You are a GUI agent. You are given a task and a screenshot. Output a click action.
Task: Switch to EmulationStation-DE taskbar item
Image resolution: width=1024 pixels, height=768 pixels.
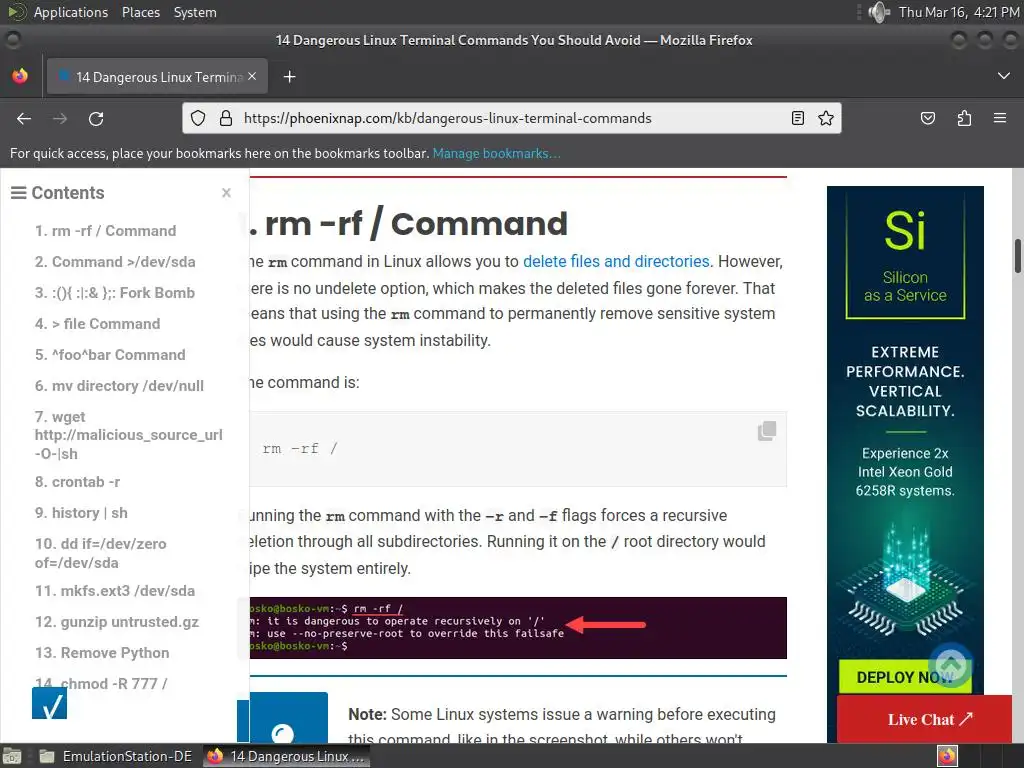coord(116,756)
